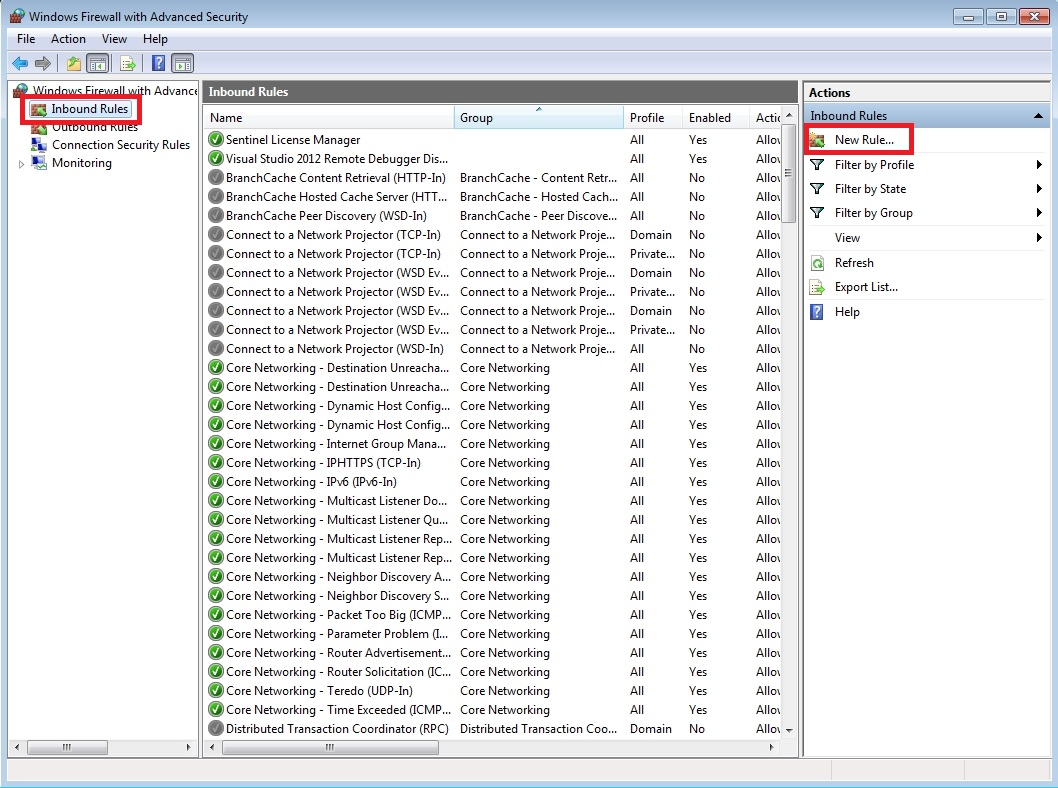Select Connection Security Rules node
Screen dimensions: 1058x788
120,145
